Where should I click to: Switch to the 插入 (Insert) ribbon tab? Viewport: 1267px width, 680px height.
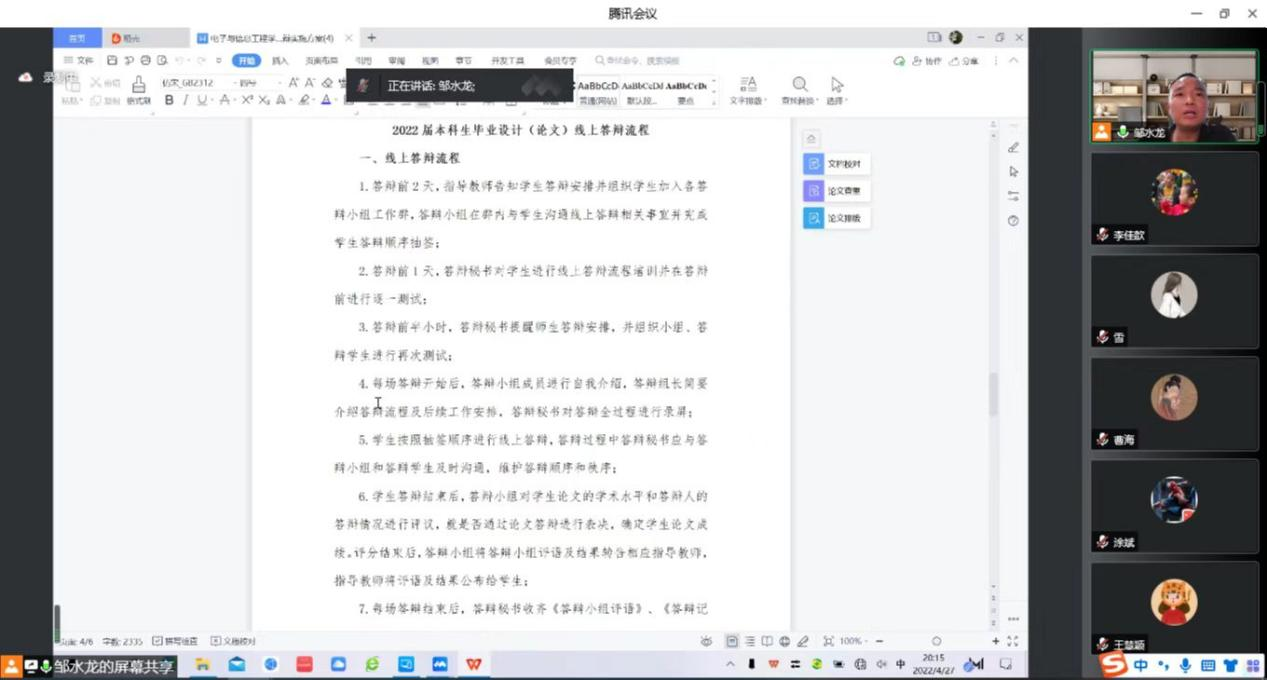[280, 61]
